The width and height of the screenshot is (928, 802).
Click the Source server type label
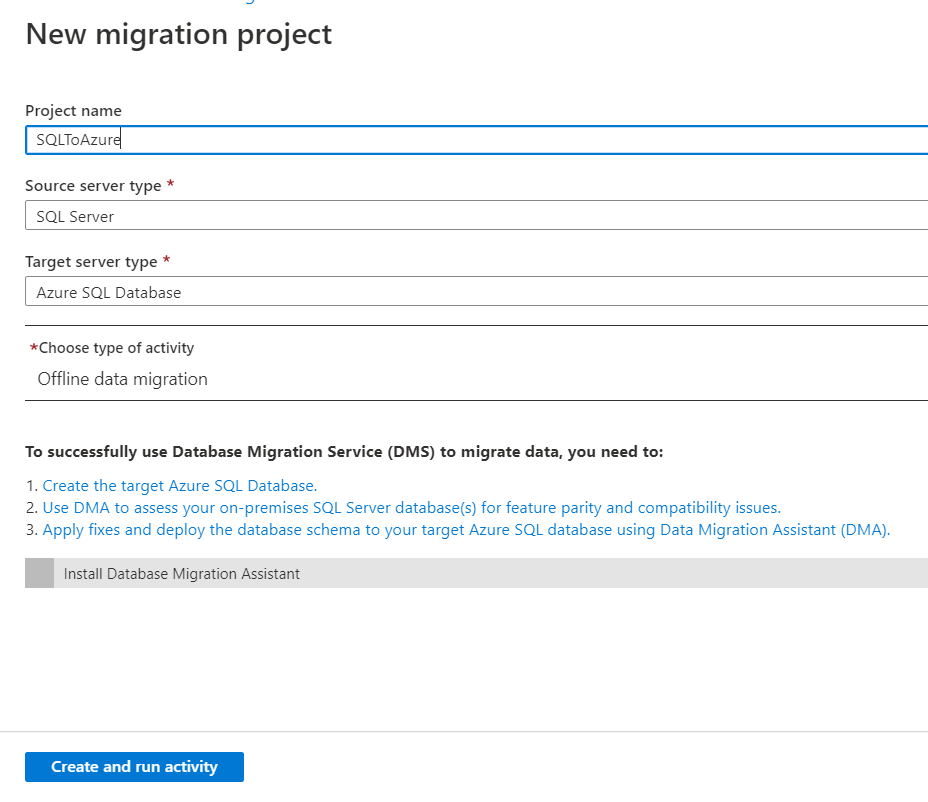click(x=90, y=185)
